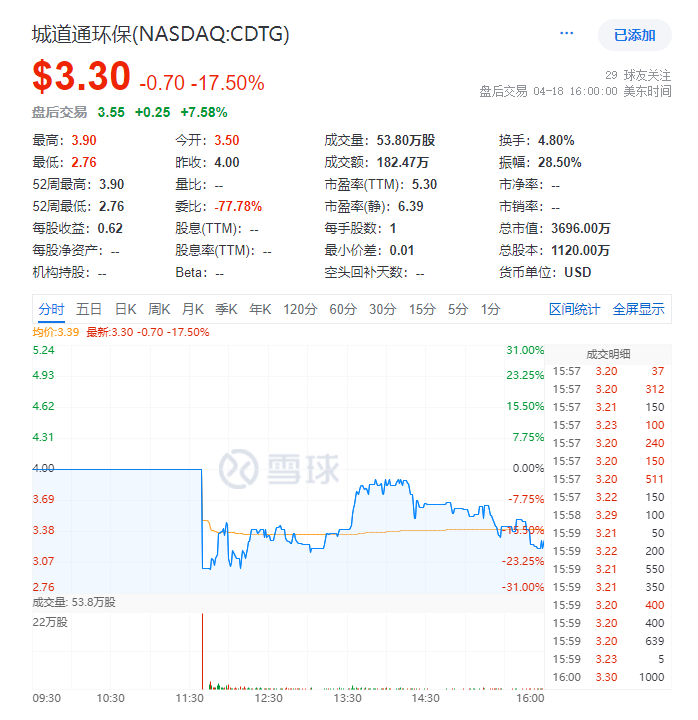Click the after-hours price 3.55

point(111,112)
